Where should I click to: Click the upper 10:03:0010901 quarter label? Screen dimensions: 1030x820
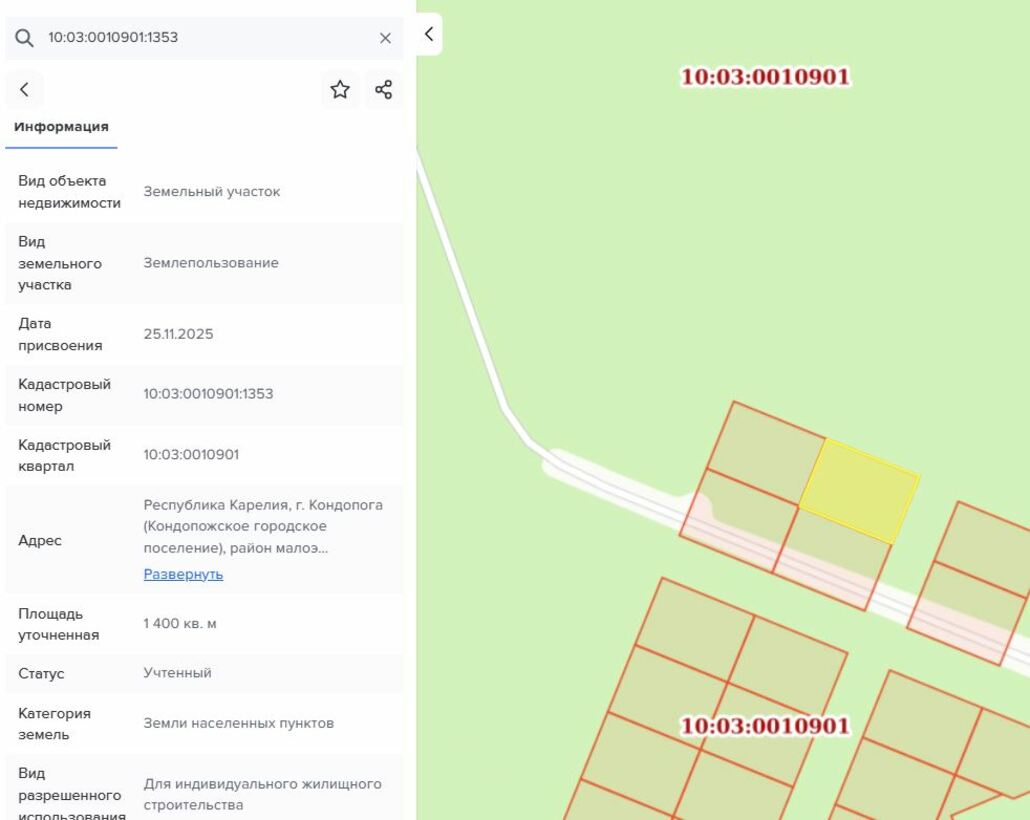765,77
